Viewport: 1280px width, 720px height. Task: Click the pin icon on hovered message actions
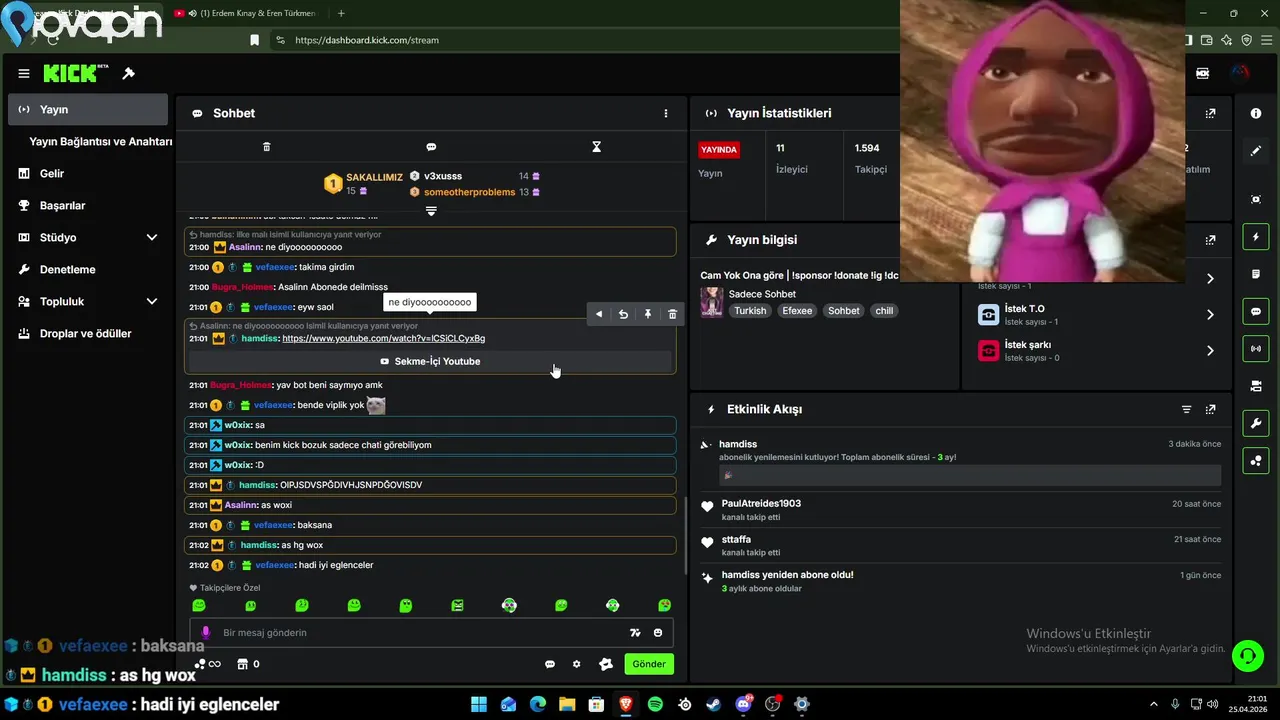coord(648,314)
